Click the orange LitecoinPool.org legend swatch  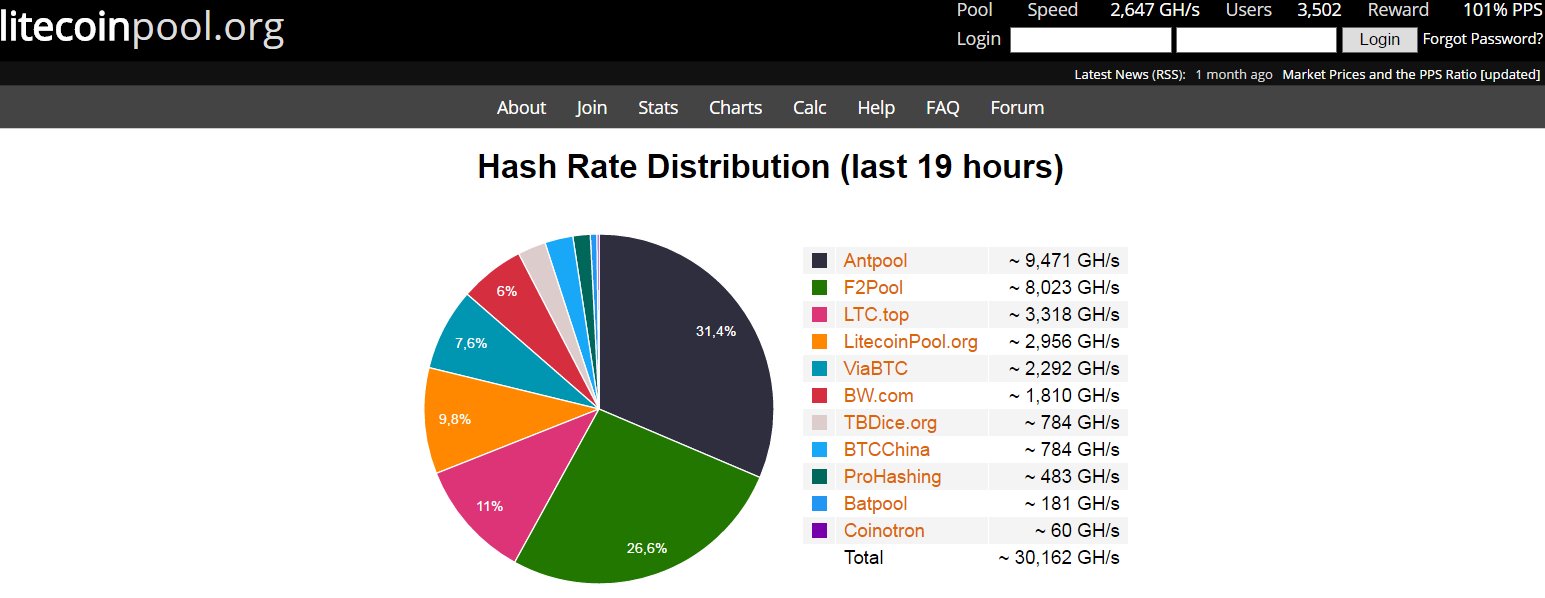[x=820, y=342]
